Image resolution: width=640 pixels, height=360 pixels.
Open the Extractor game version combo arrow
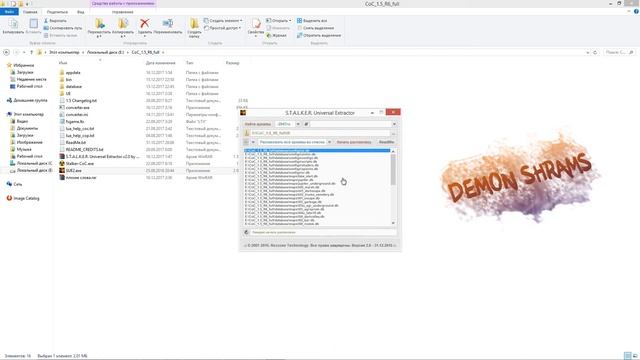coord(298,124)
